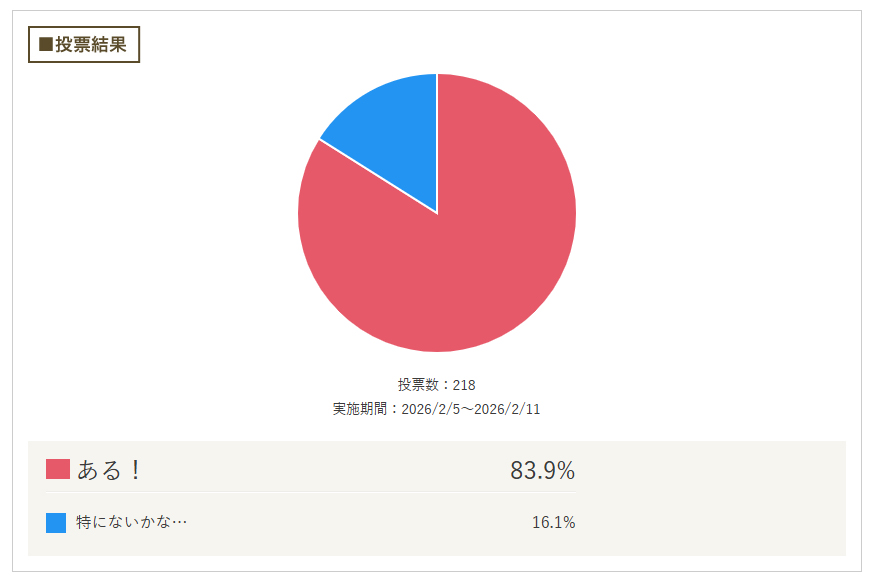This screenshot has width=880, height=583.
Task: Click the start date 2026/2/5
Action: 430,409
